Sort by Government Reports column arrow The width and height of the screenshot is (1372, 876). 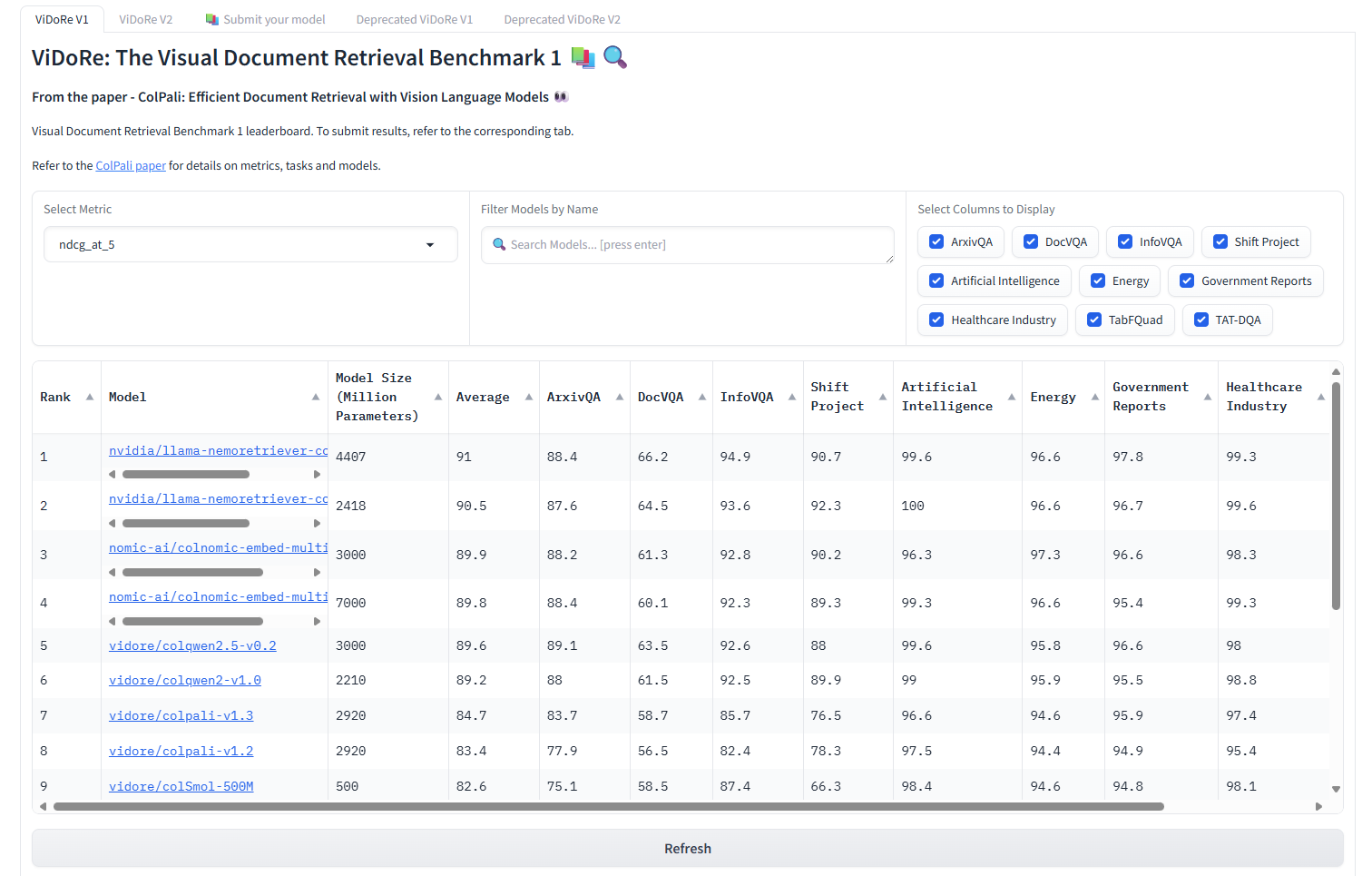point(1208,397)
